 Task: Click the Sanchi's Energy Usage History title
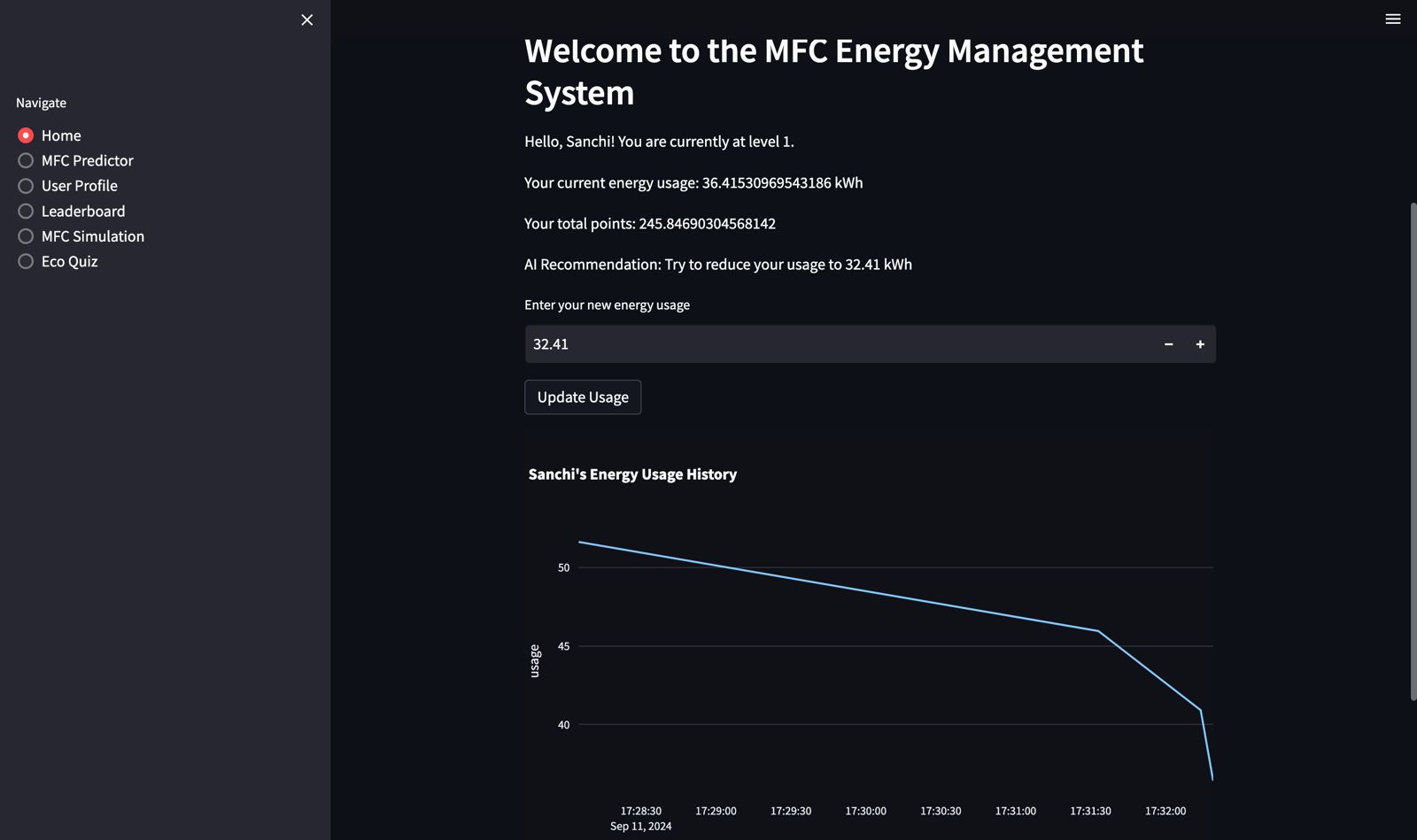[x=632, y=474]
